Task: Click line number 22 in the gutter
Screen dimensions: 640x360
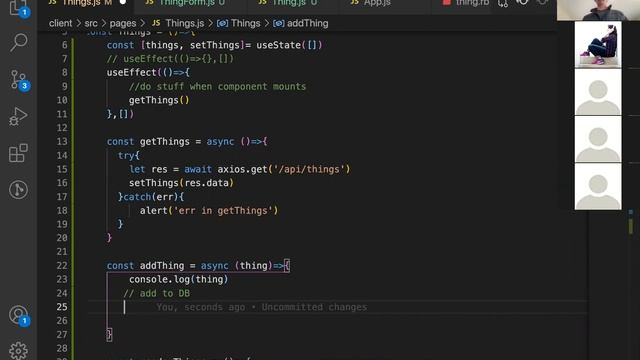Action: [62, 266]
